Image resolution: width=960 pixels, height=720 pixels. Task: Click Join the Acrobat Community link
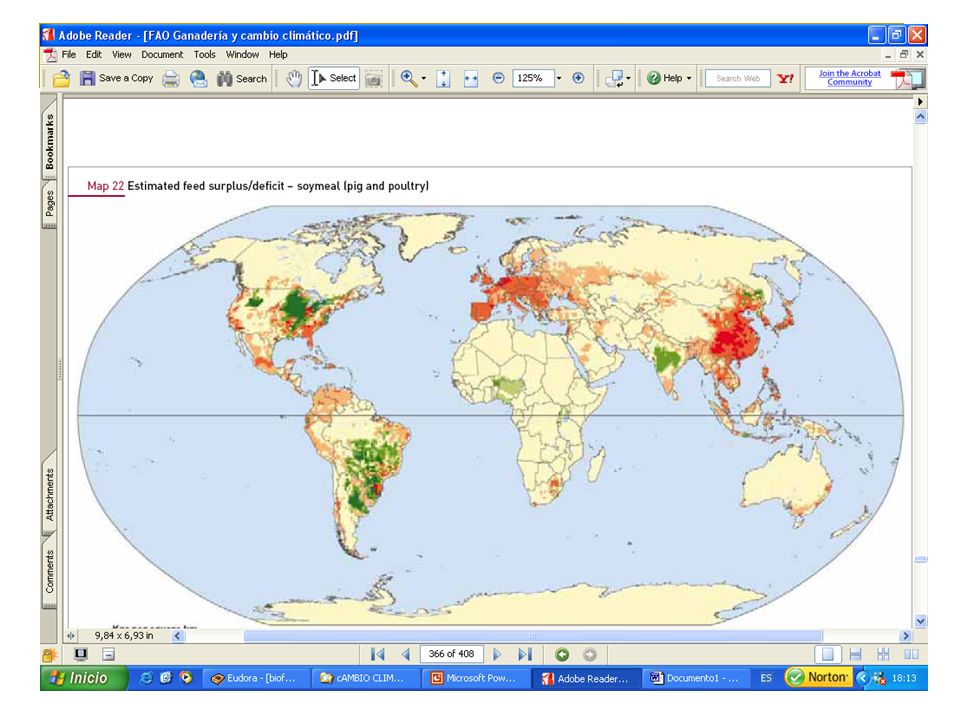[849, 78]
